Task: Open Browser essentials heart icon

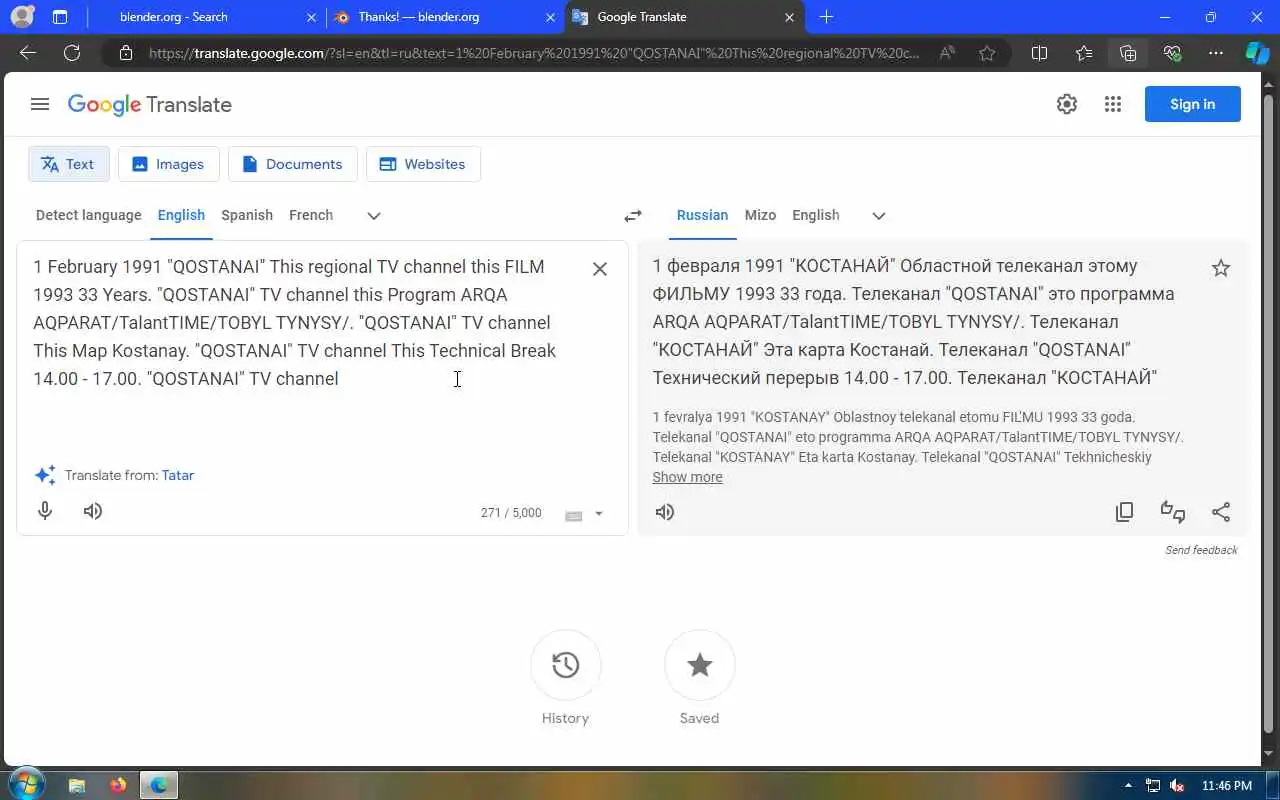Action: pyautogui.click(x=1172, y=53)
